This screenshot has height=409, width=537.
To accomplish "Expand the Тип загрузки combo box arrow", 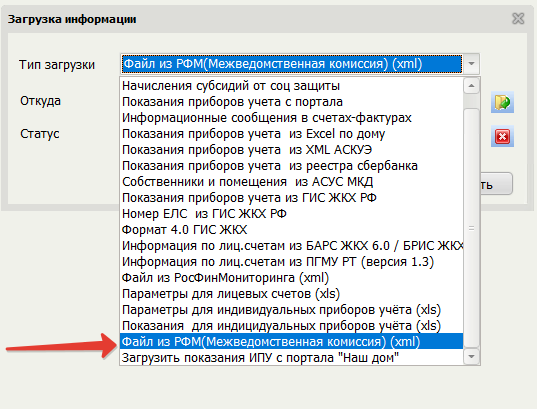I will 471,64.
